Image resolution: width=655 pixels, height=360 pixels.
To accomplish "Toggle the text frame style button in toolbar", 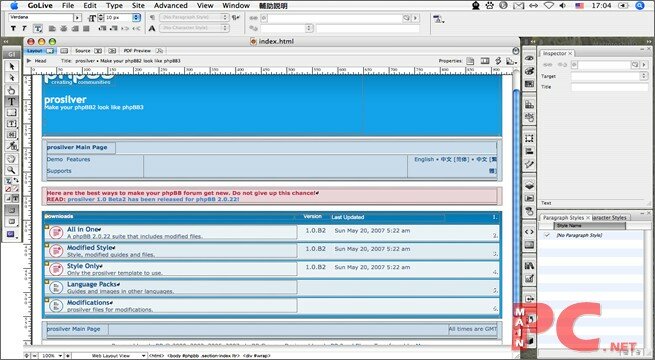I will tap(38, 28).
